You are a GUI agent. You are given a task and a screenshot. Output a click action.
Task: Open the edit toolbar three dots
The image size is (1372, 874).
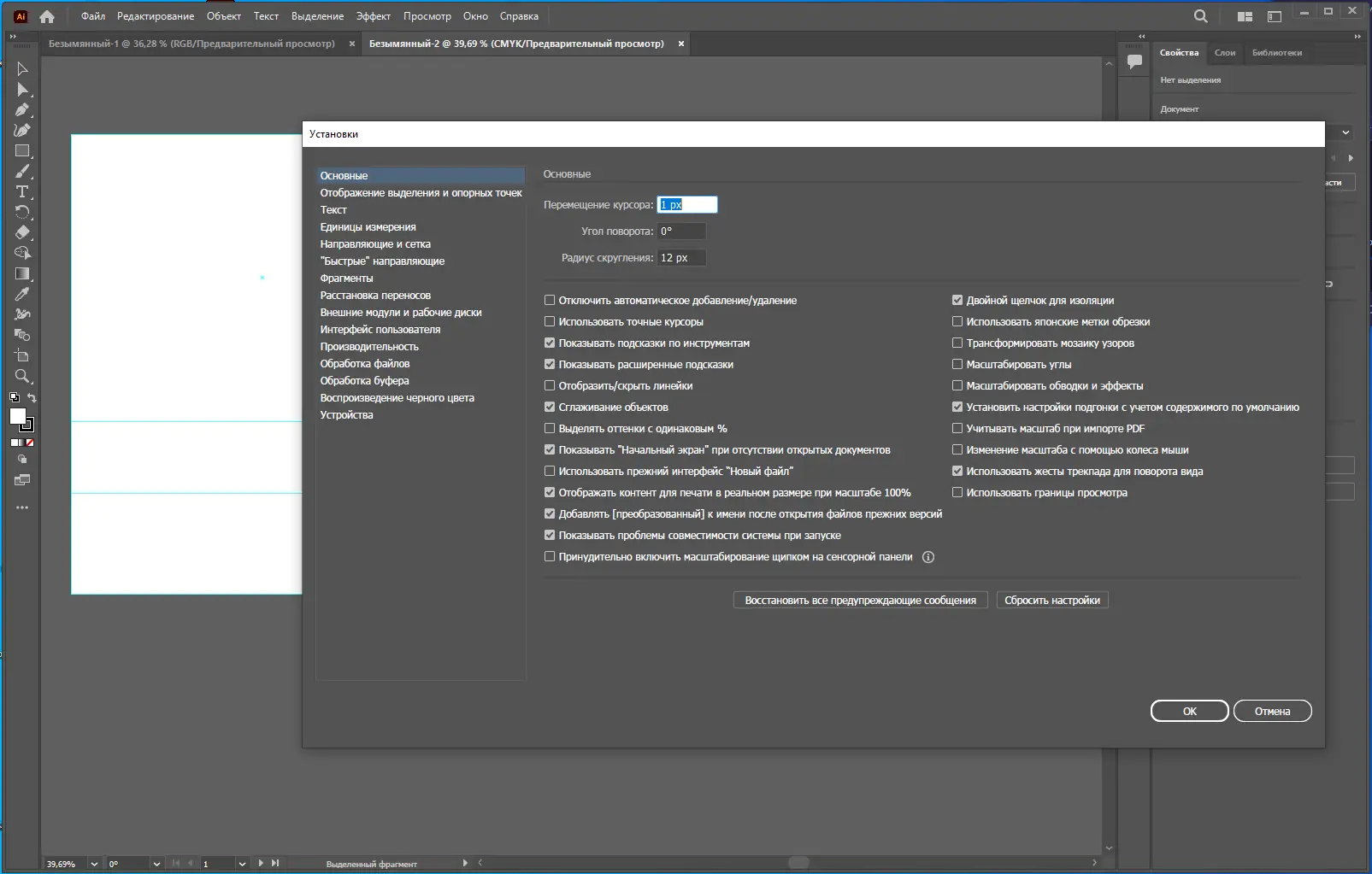click(x=22, y=507)
